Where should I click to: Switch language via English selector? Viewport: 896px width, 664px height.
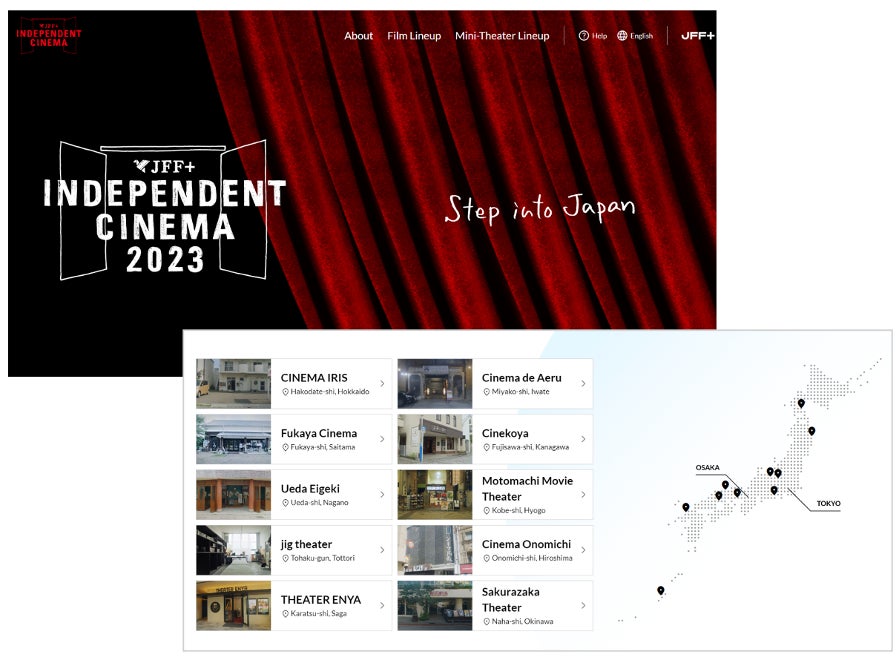[x=641, y=35]
